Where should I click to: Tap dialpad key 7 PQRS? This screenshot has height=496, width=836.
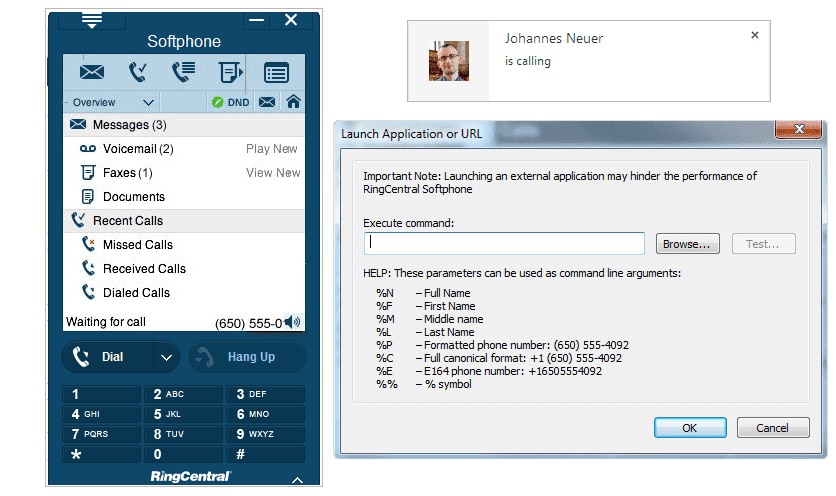pos(102,434)
